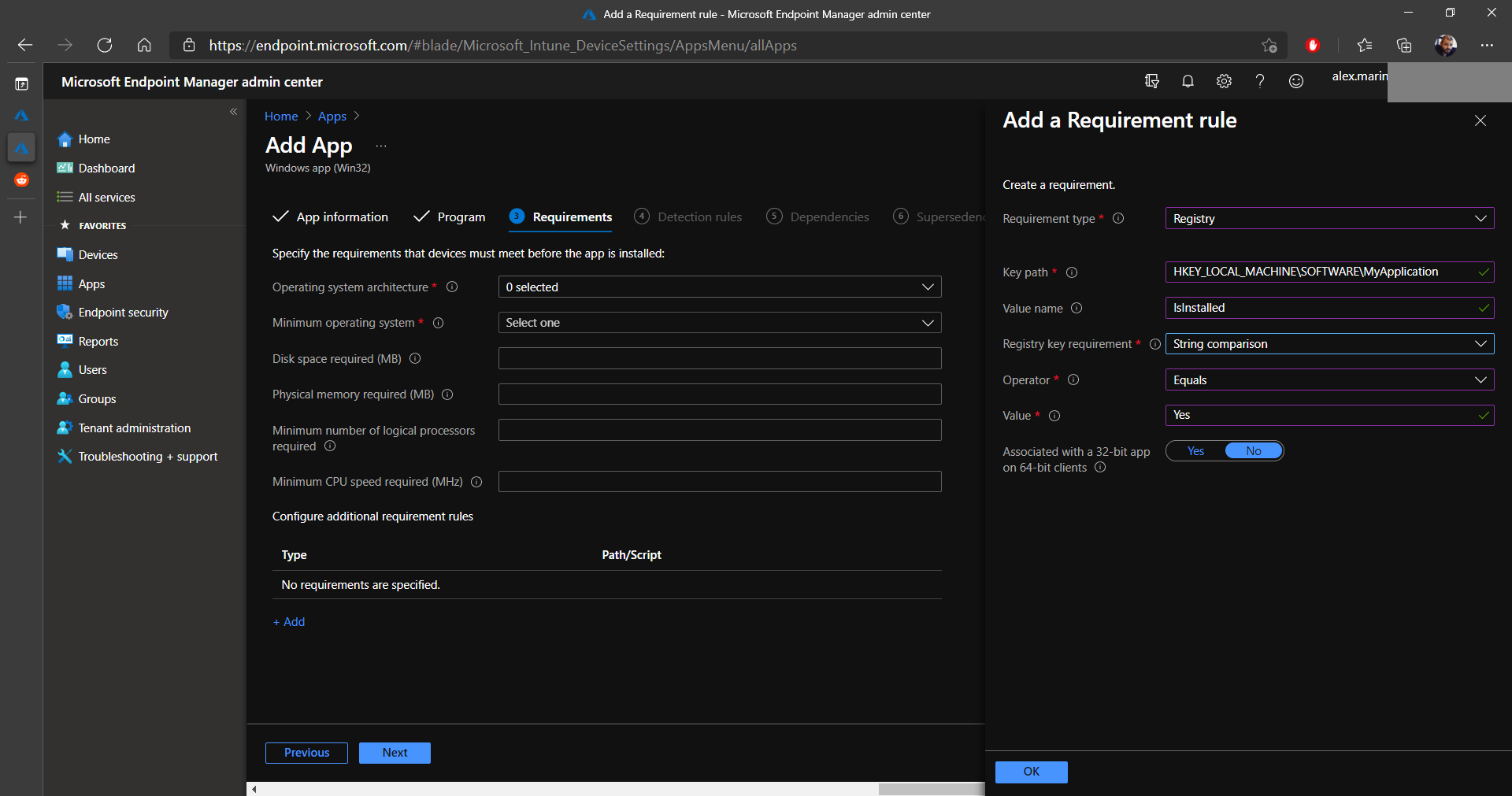The width and height of the screenshot is (1512, 796).
Task: Click info icon next to Key path
Action: [x=1072, y=272]
